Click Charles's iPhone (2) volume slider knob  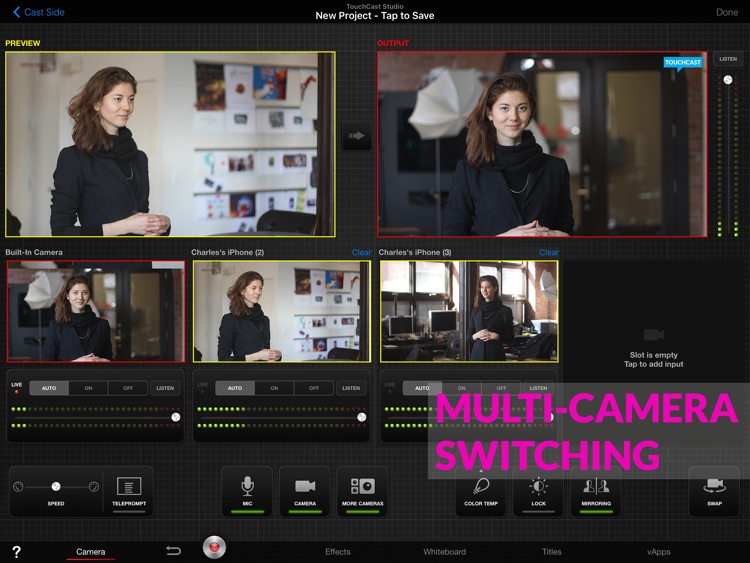point(362,417)
